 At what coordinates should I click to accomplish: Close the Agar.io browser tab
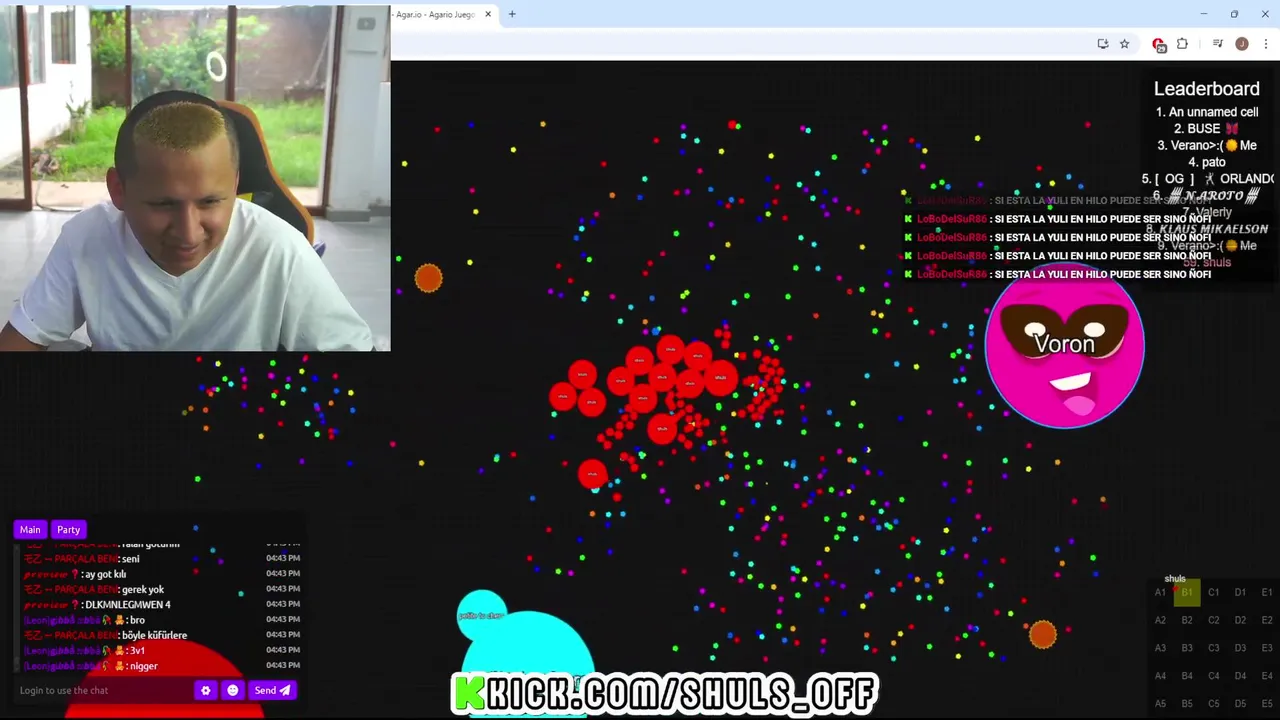tap(488, 14)
